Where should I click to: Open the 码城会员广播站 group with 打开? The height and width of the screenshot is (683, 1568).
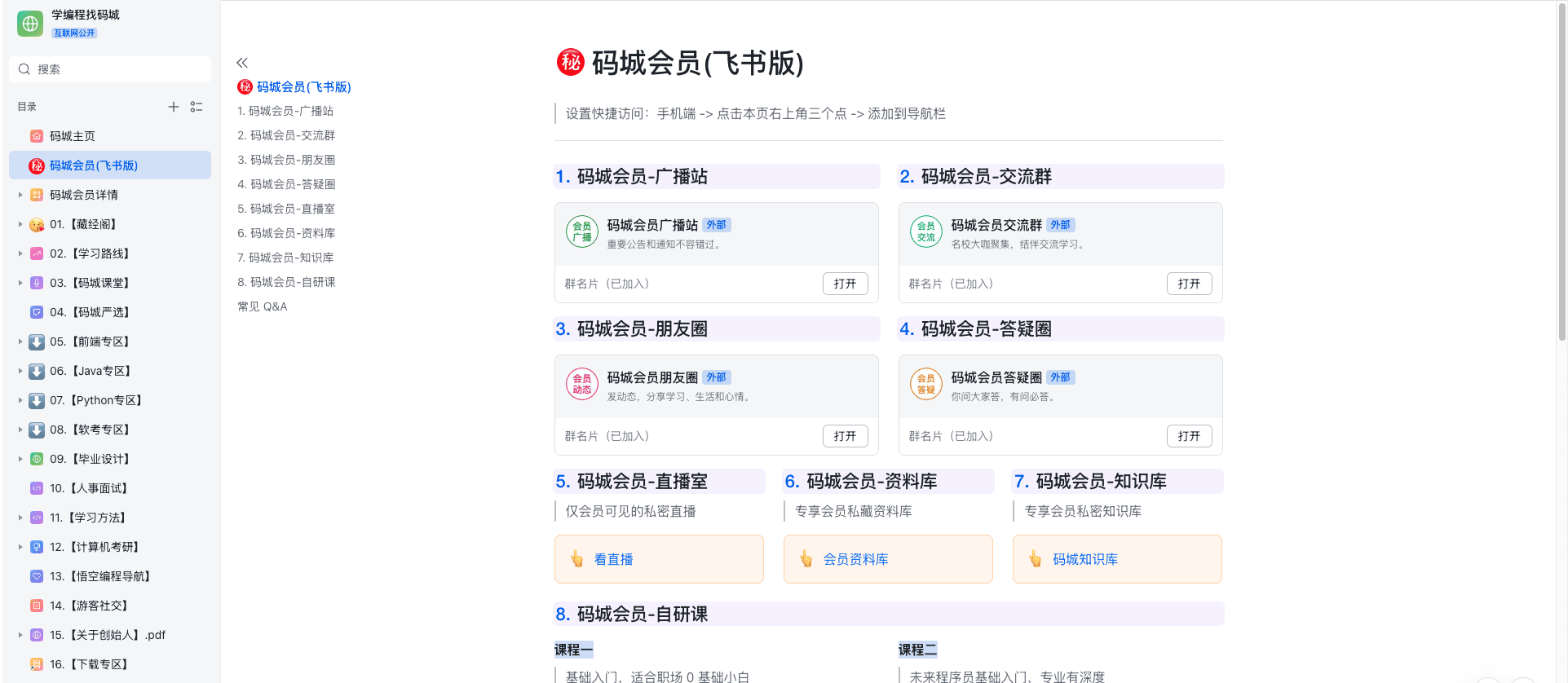pos(846,284)
